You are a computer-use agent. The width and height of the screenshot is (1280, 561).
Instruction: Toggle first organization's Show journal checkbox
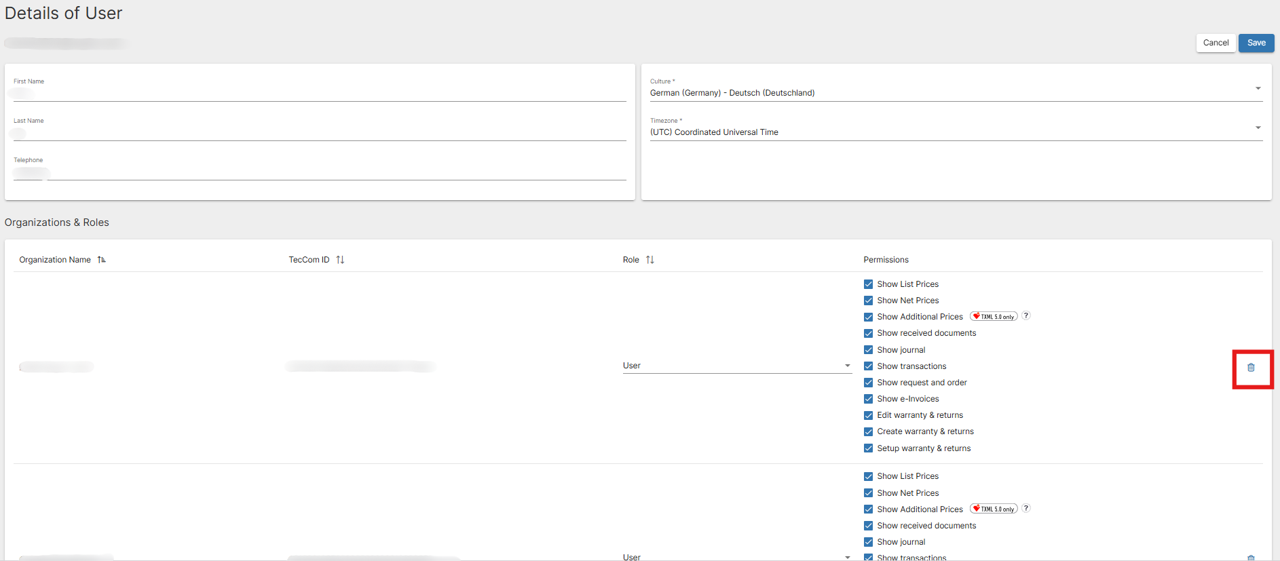[x=868, y=350]
